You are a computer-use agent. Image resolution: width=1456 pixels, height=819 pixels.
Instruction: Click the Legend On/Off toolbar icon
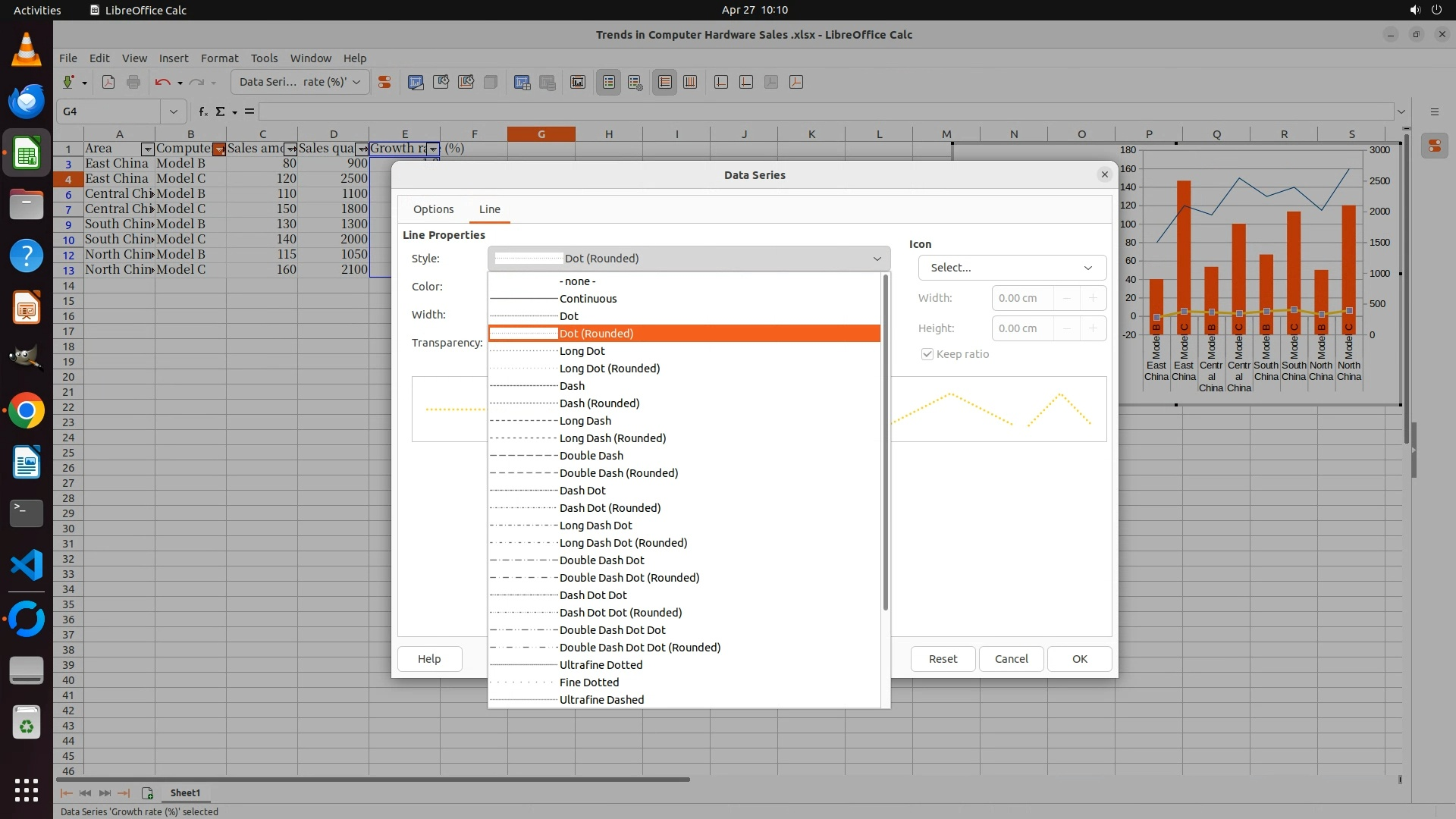click(x=609, y=83)
